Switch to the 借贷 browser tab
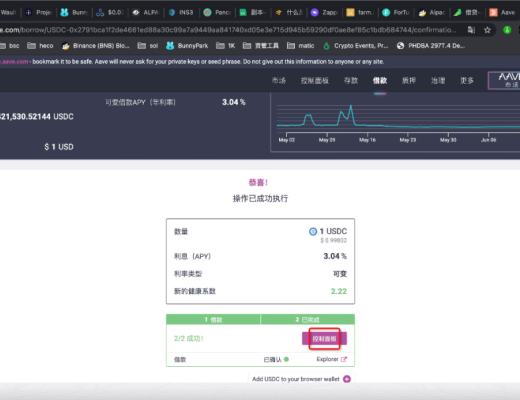 point(467,12)
